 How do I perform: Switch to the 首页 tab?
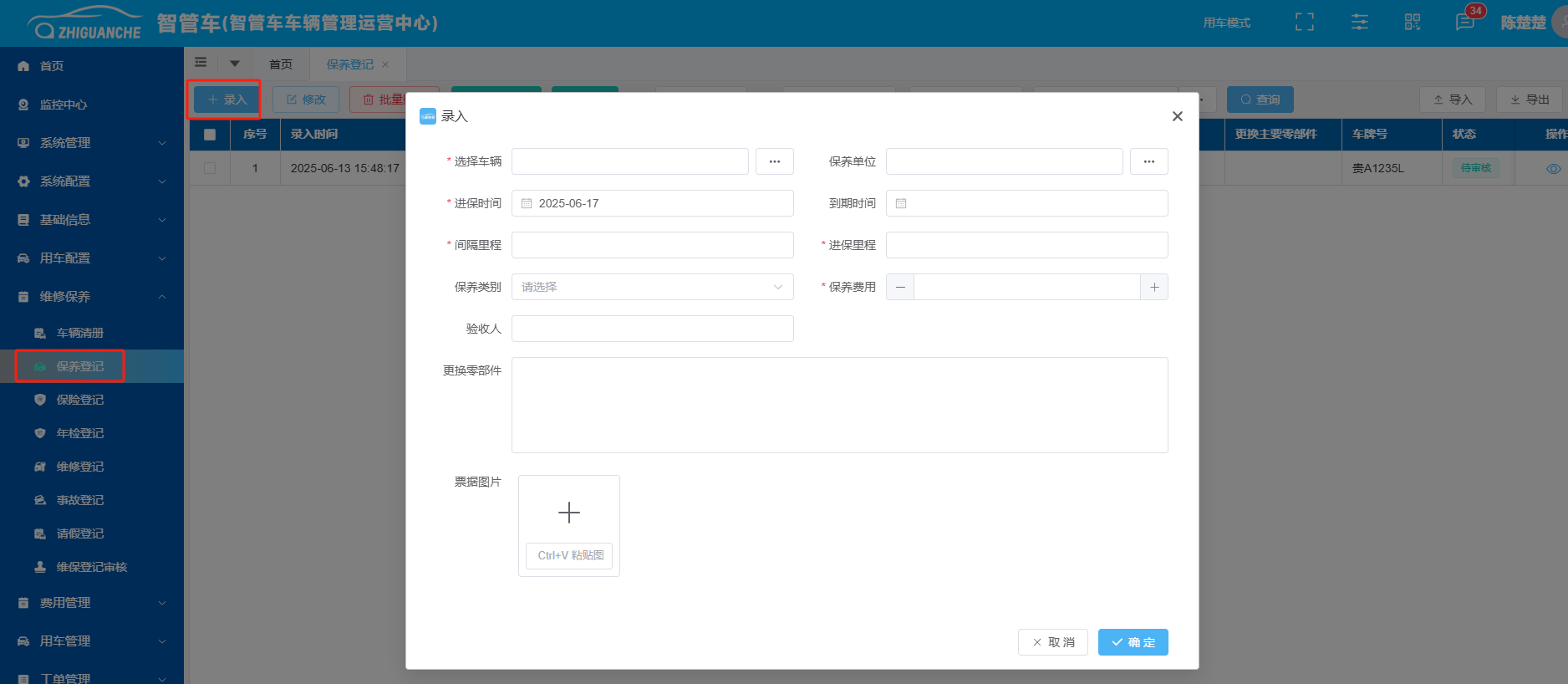point(281,64)
